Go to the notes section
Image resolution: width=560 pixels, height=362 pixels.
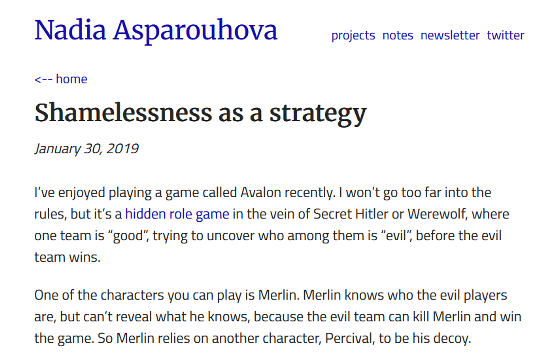398,35
